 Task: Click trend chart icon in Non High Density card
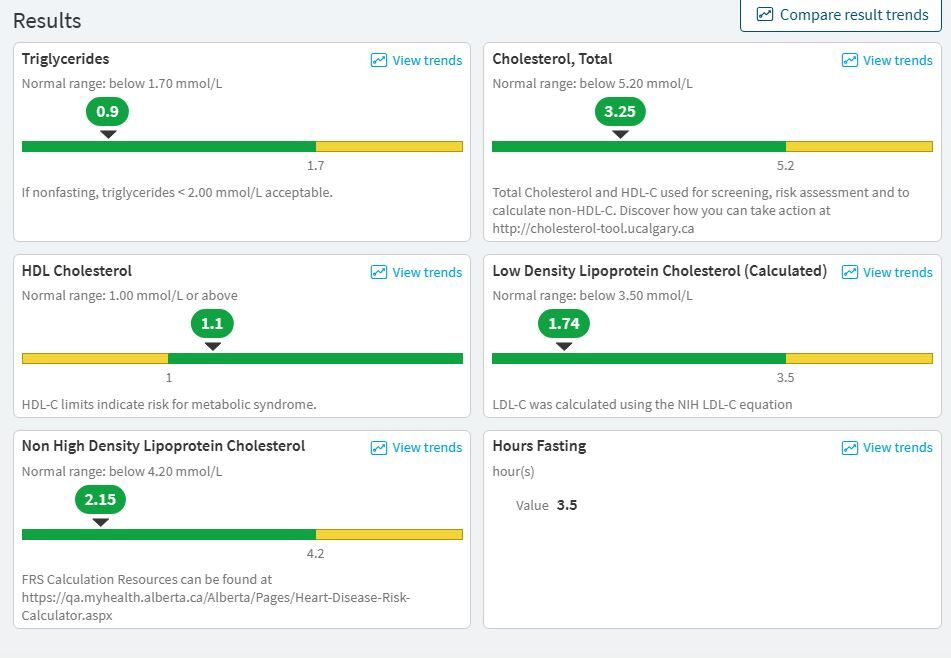(378, 448)
